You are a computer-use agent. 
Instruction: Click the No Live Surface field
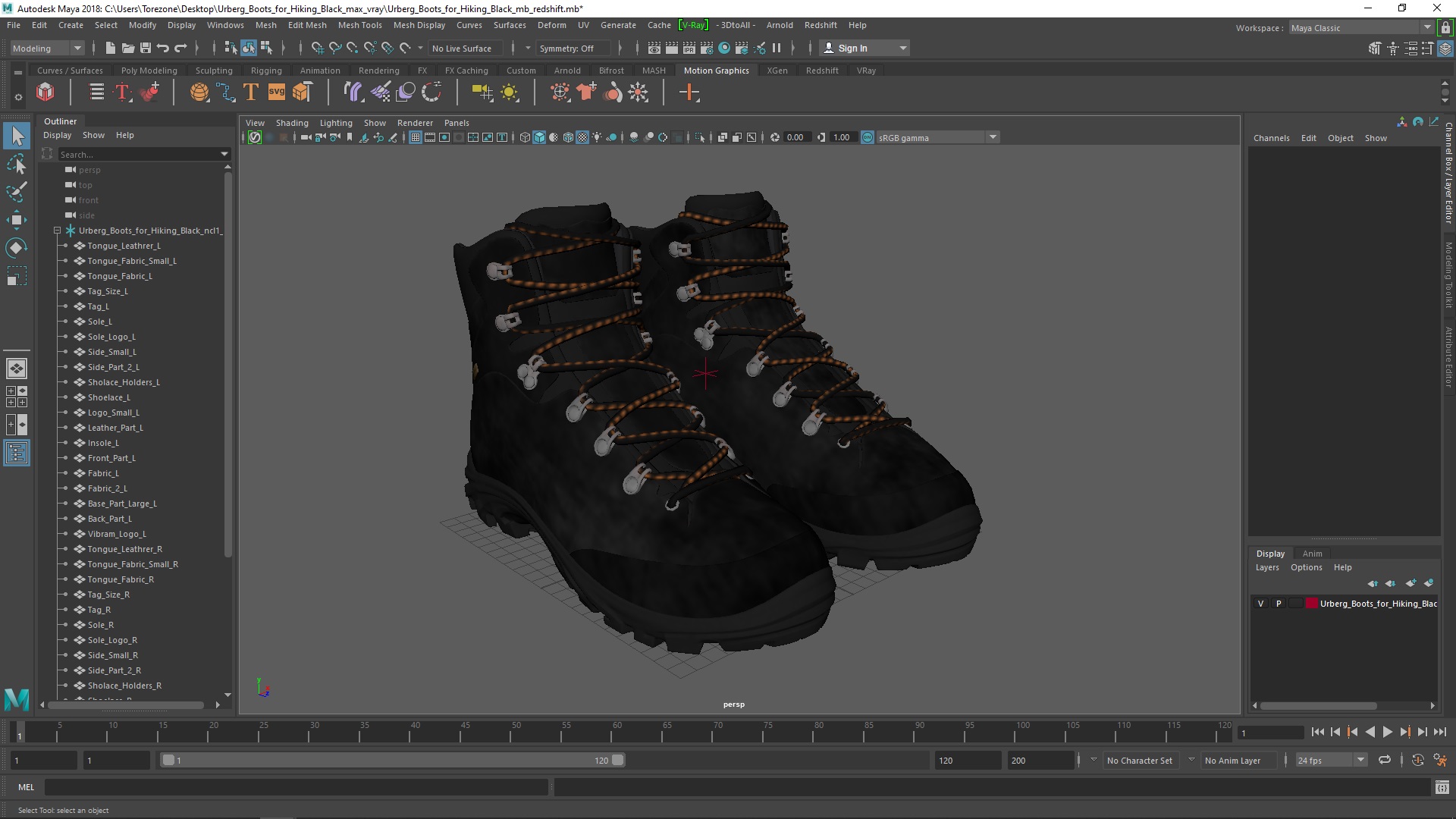(x=467, y=48)
